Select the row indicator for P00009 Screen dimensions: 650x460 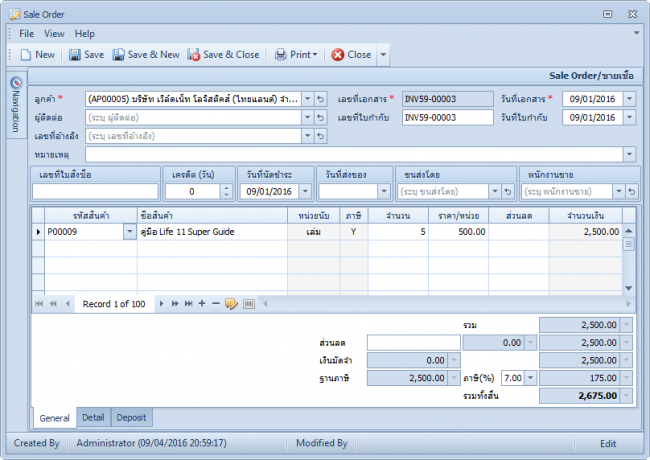(38, 232)
